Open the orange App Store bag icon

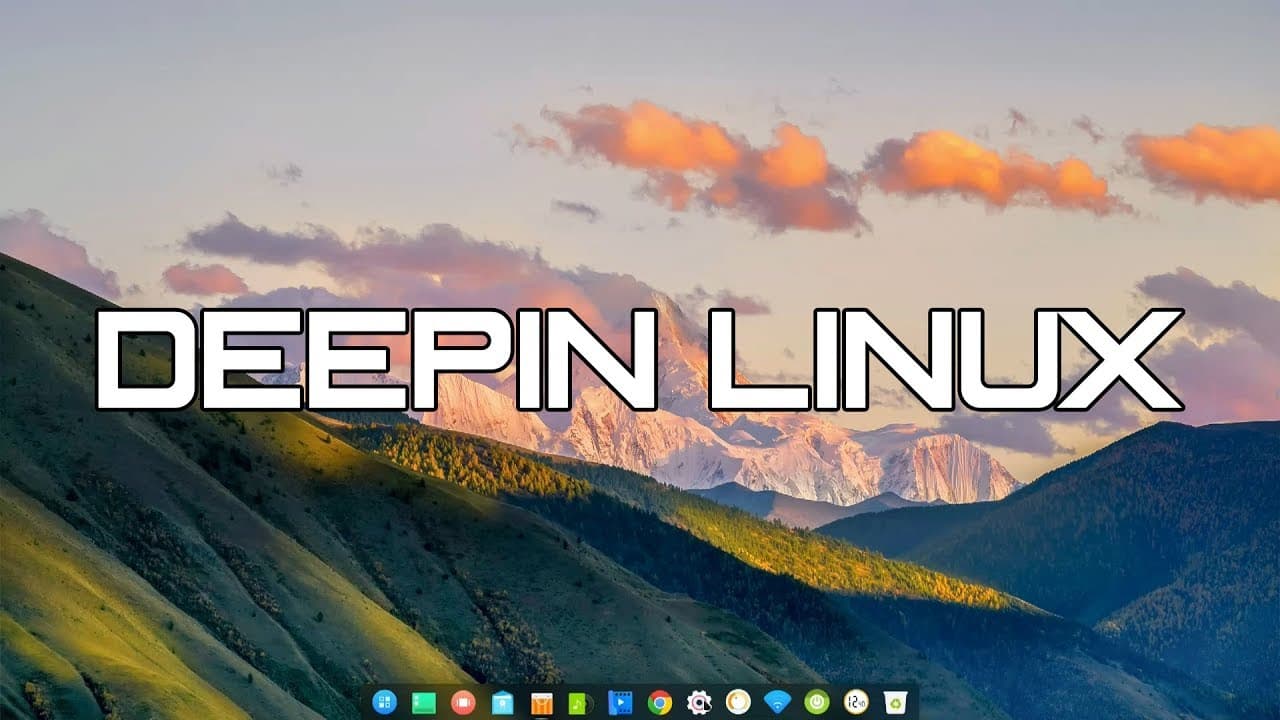click(541, 702)
